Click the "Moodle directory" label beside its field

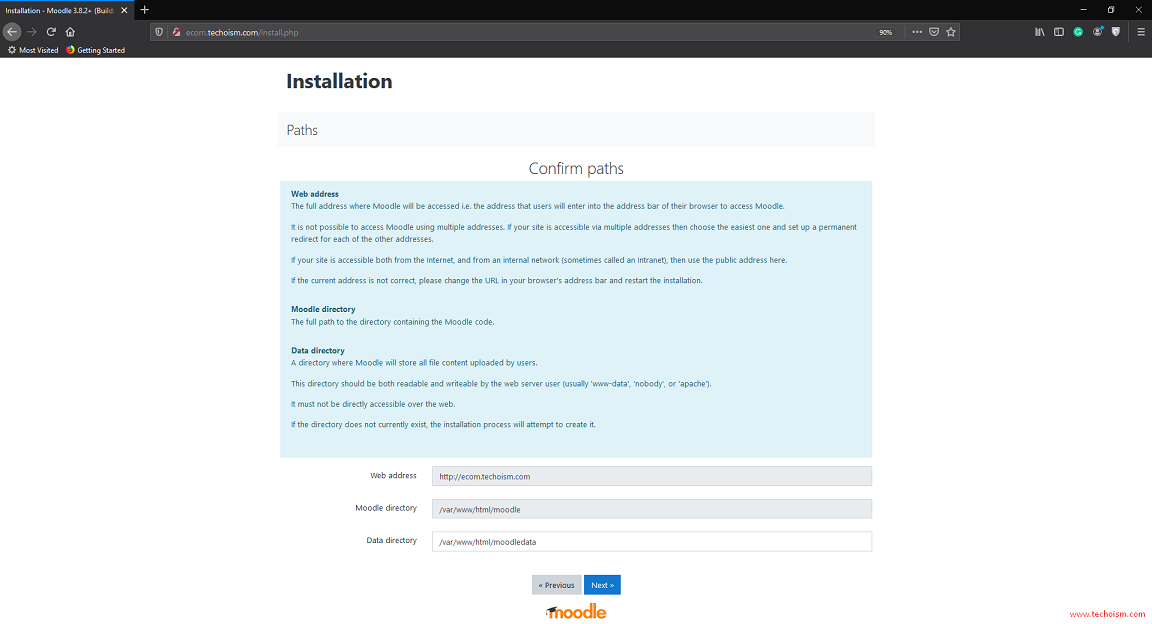(386, 508)
